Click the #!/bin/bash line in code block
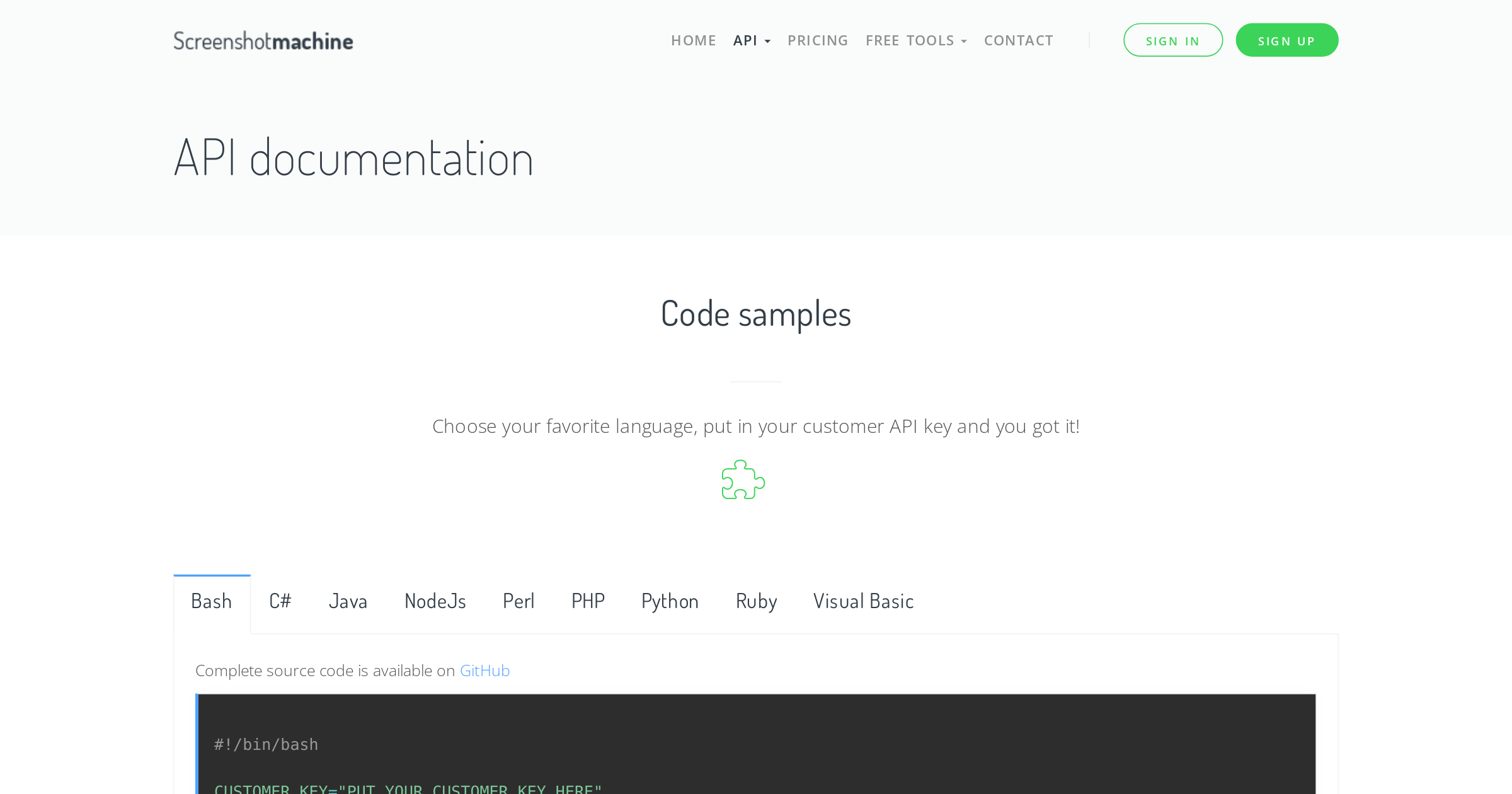1512x794 pixels. [x=266, y=745]
